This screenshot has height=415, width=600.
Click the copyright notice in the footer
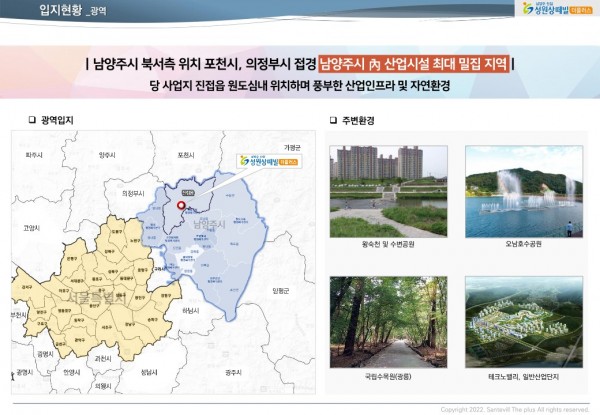click(515, 409)
